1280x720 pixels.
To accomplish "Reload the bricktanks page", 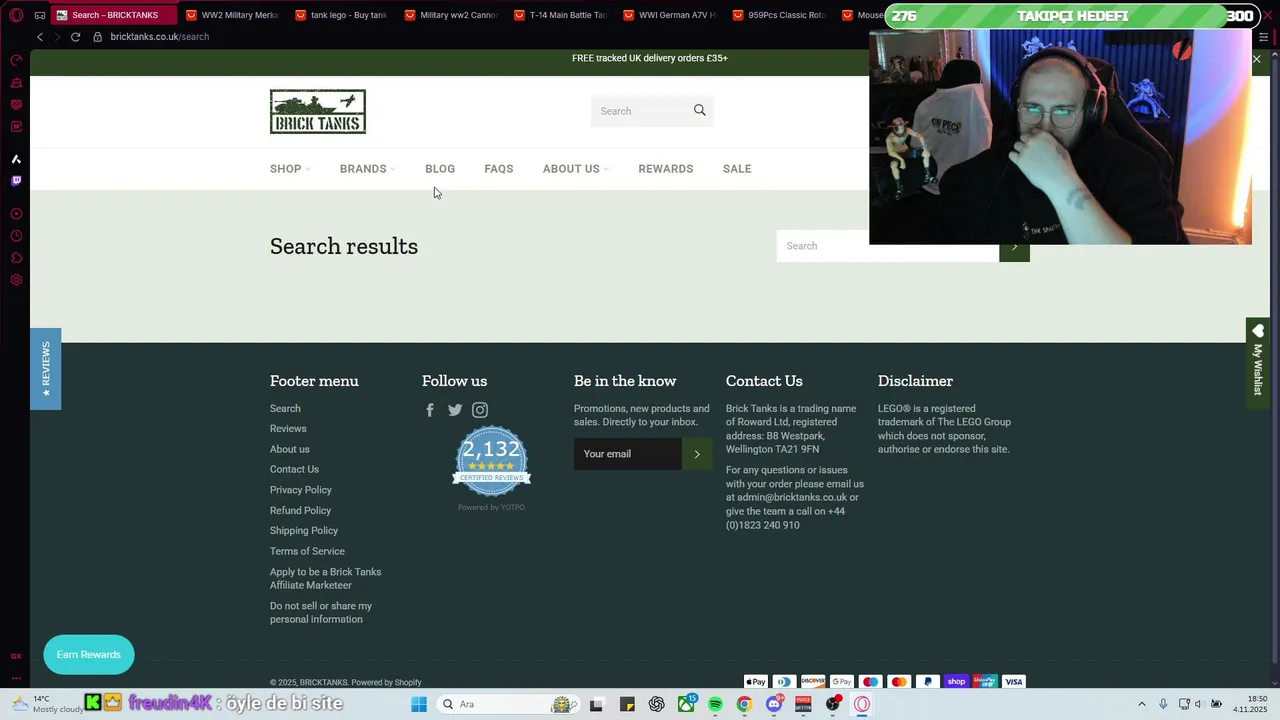I will tap(75, 37).
